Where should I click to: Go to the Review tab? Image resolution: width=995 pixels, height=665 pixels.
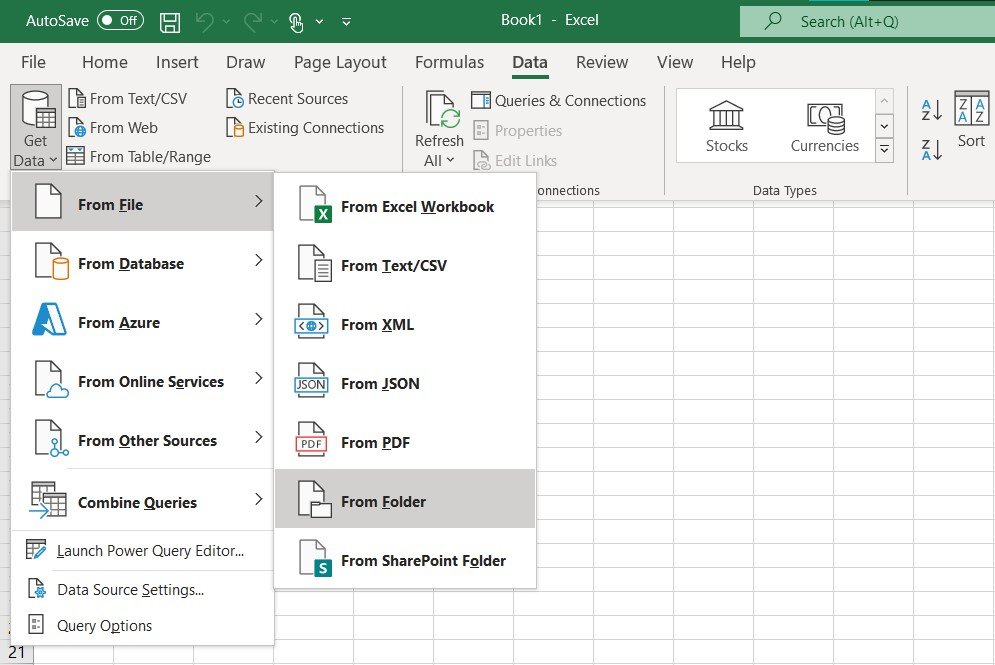point(602,62)
